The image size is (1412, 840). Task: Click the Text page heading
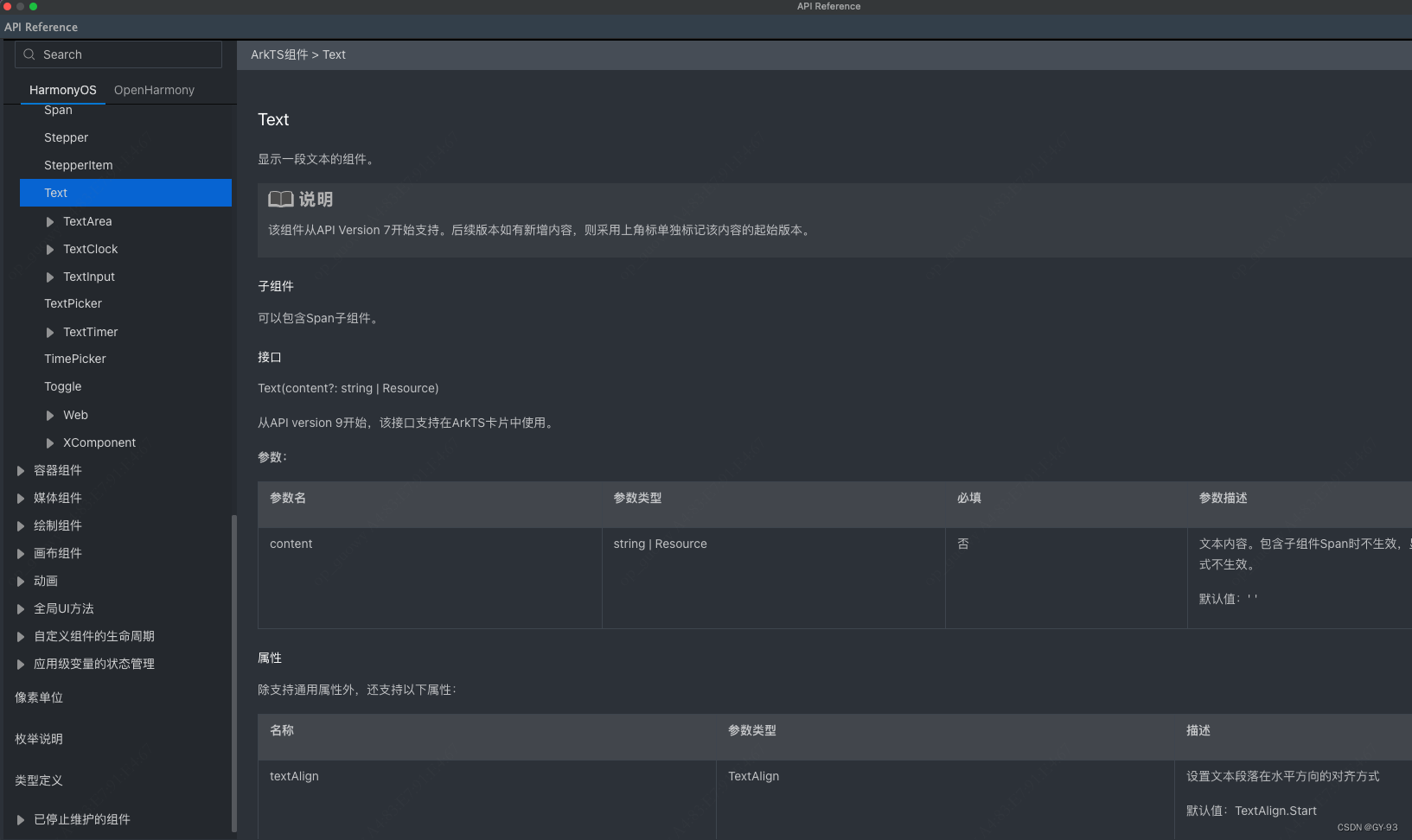[273, 120]
